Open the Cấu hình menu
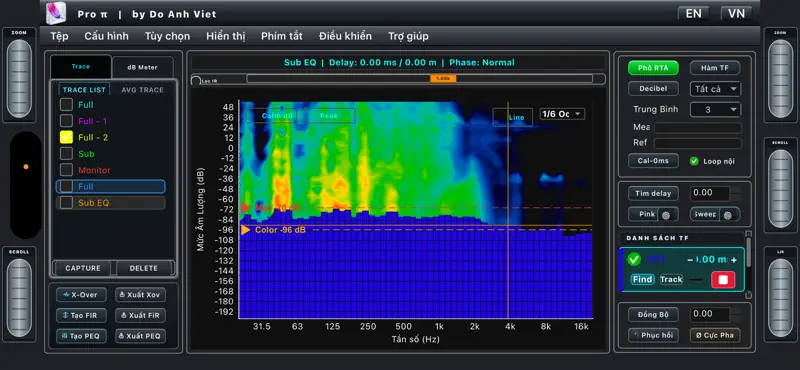The width and height of the screenshot is (800, 370). 107,36
